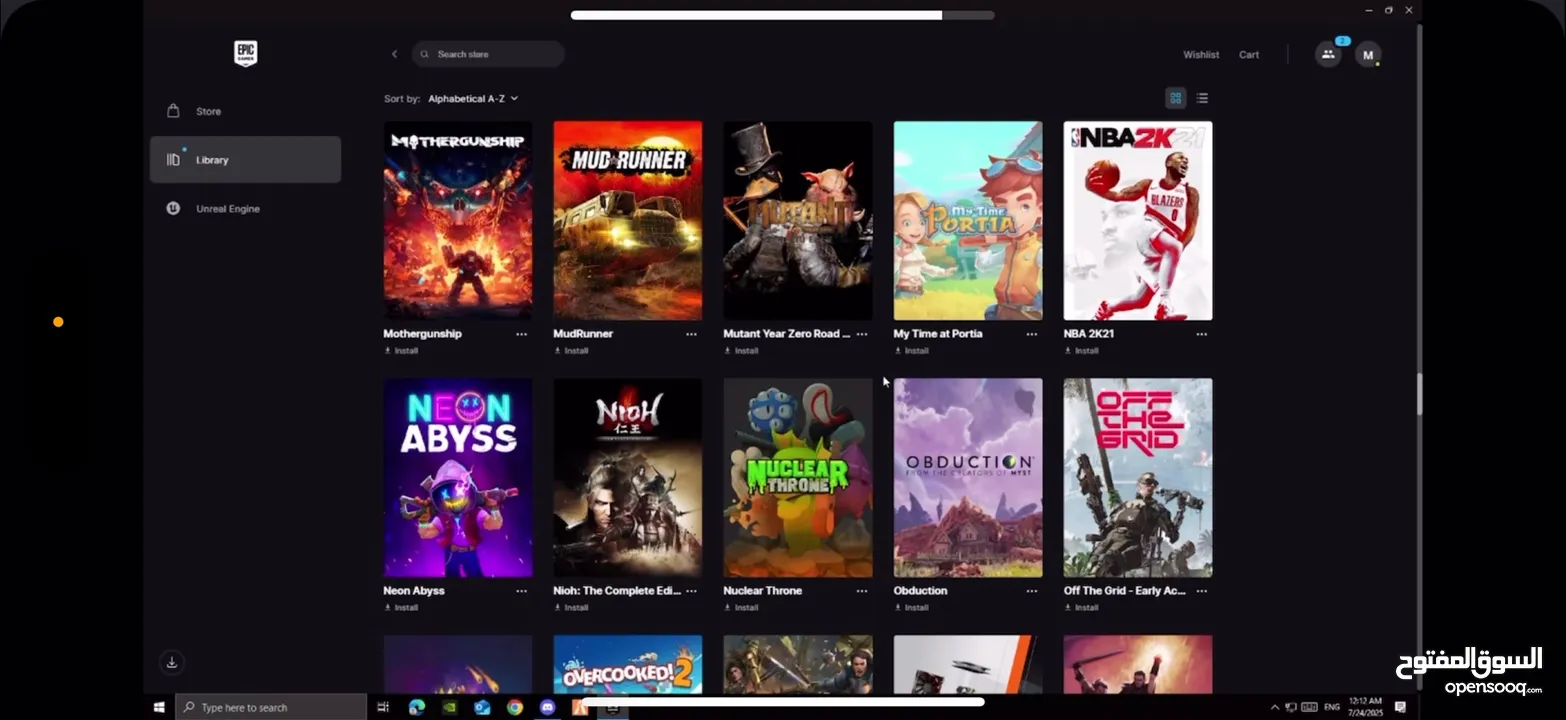The width and height of the screenshot is (1566, 720).
Task: Open the NVIDIA app from the taskbar
Action: tap(449, 707)
